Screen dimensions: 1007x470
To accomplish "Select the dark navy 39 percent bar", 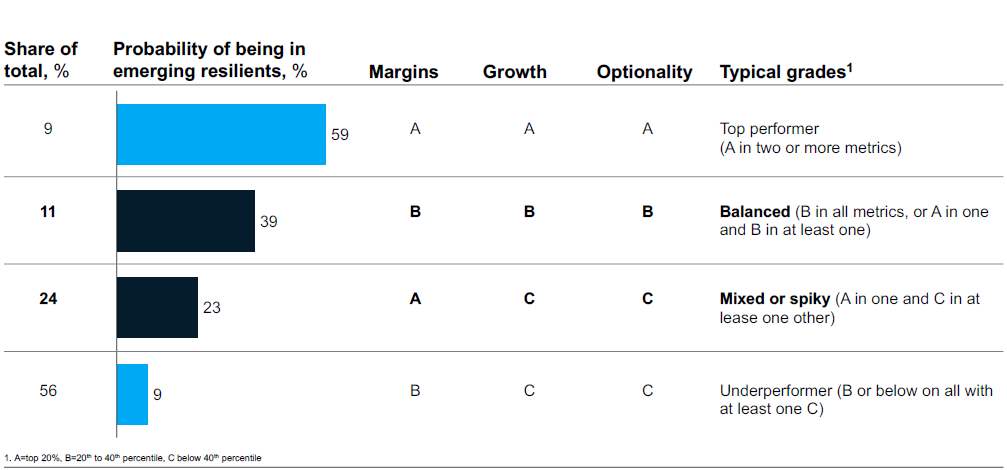I will click(x=186, y=221).
